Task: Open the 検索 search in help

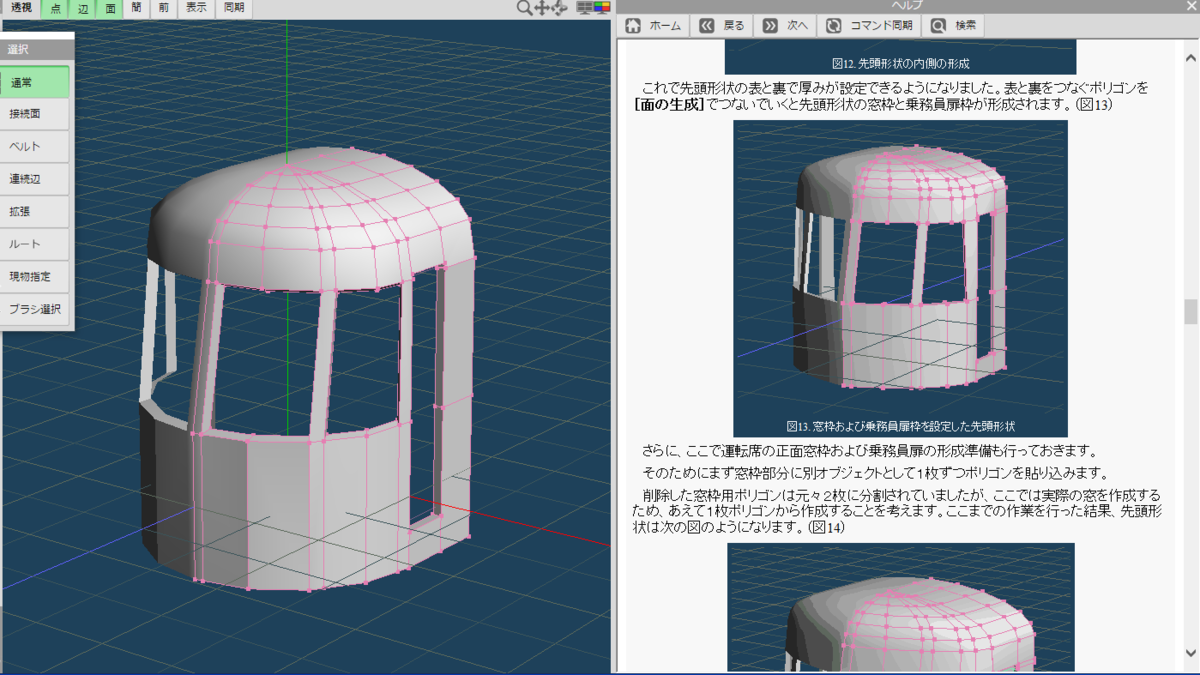Action: 954,26
